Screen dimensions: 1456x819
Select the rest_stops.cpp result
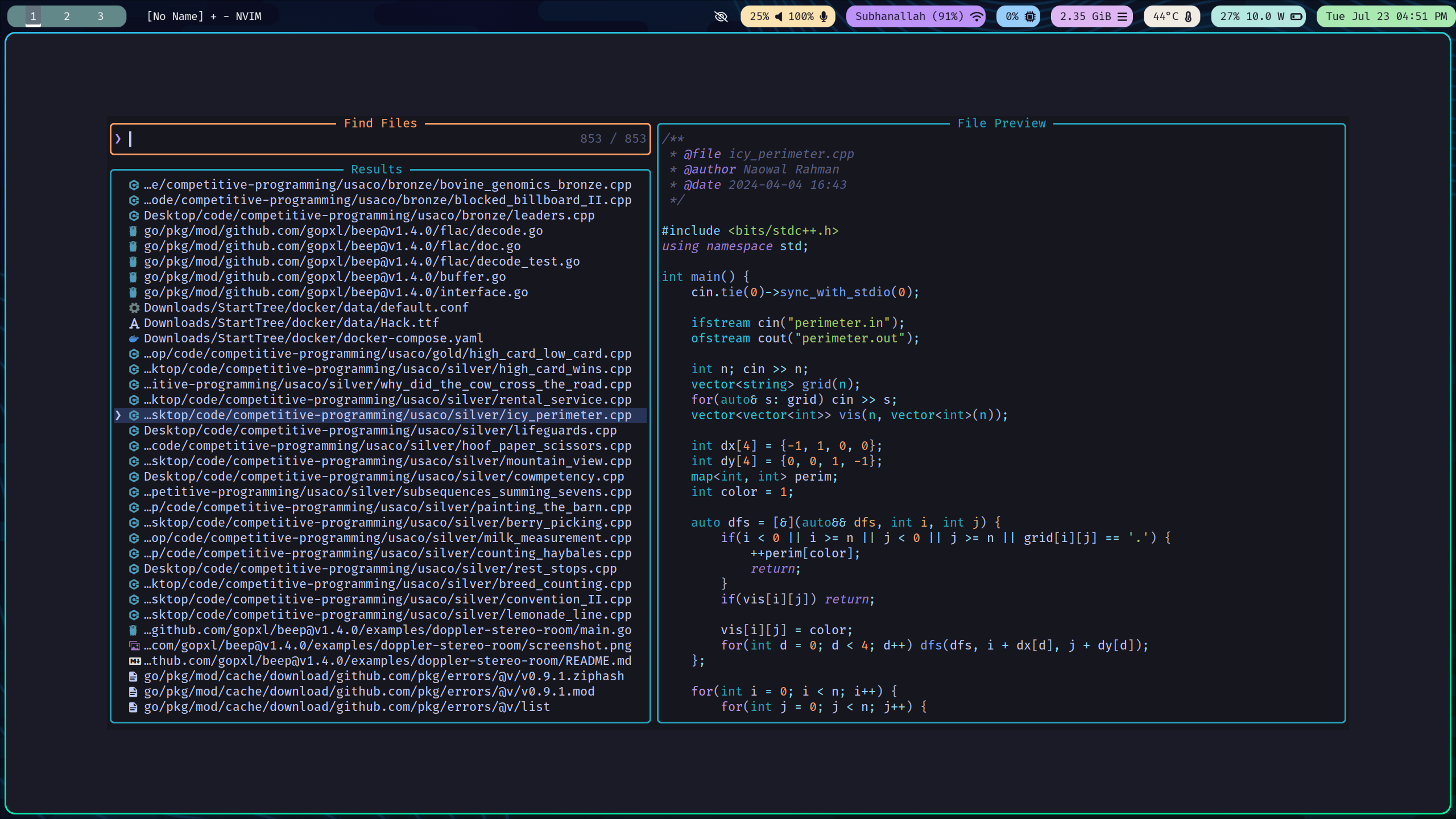point(380,569)
